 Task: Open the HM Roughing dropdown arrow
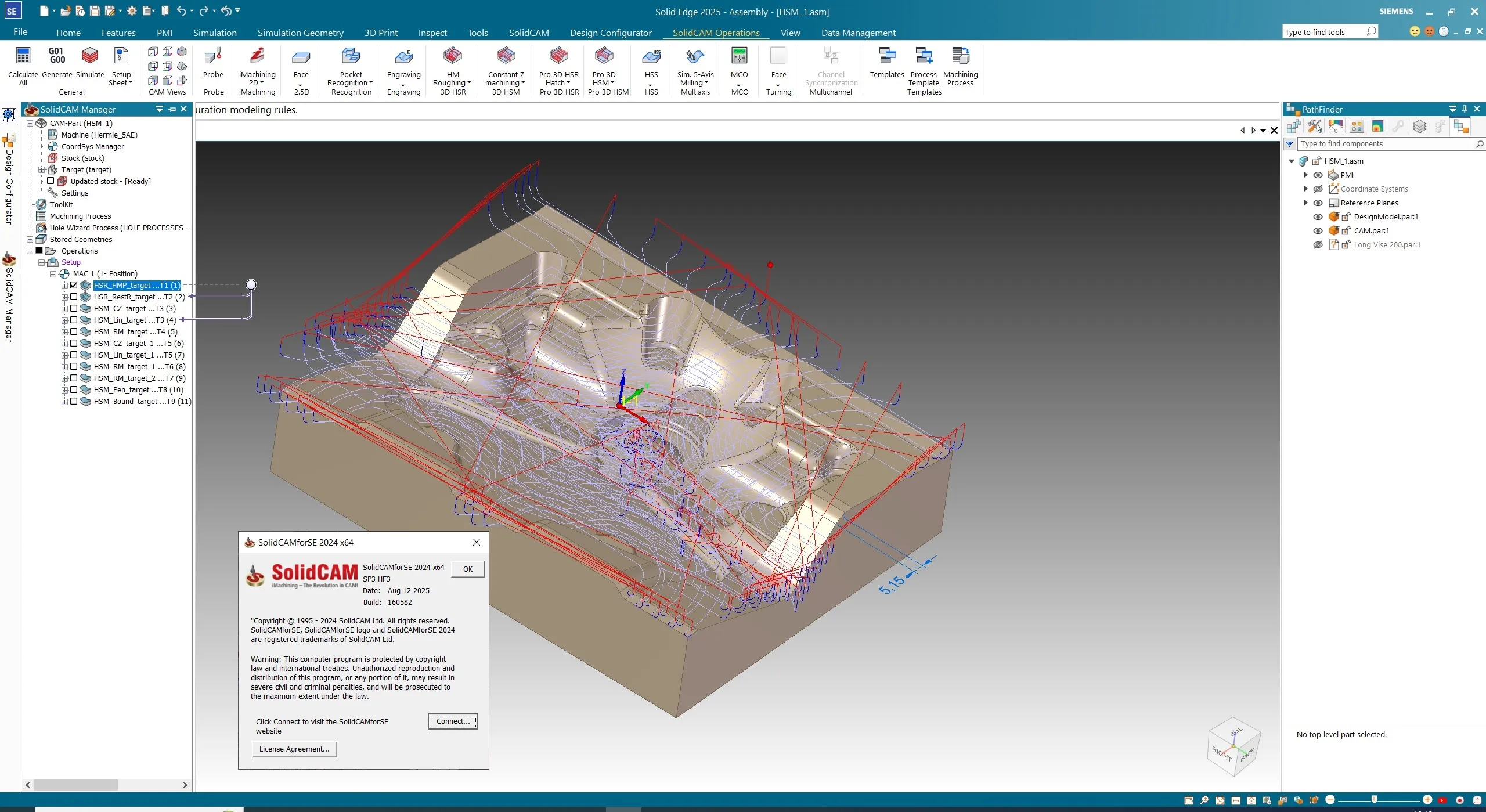pos(469,83)
